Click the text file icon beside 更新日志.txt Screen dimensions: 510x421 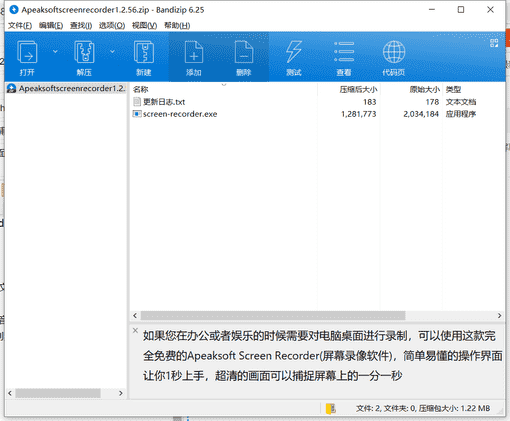point(137,102)
